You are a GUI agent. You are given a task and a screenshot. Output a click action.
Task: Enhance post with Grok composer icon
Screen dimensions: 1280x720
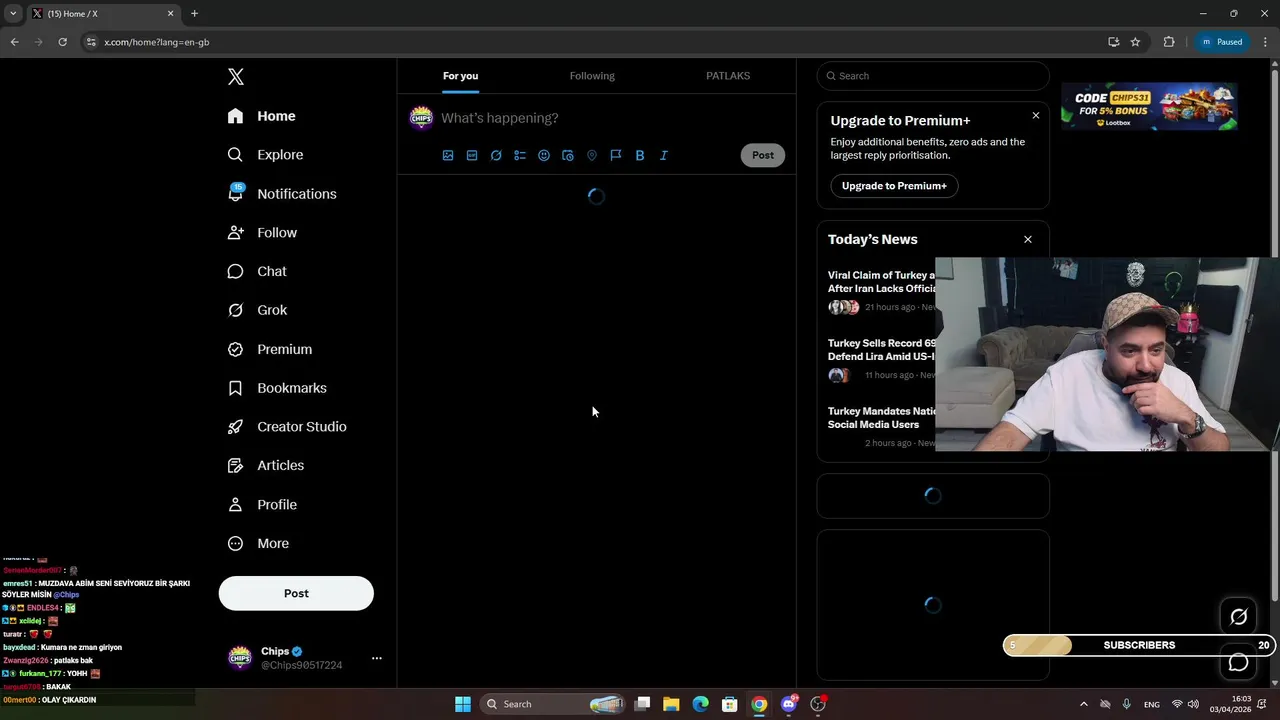tap(496, 155)
